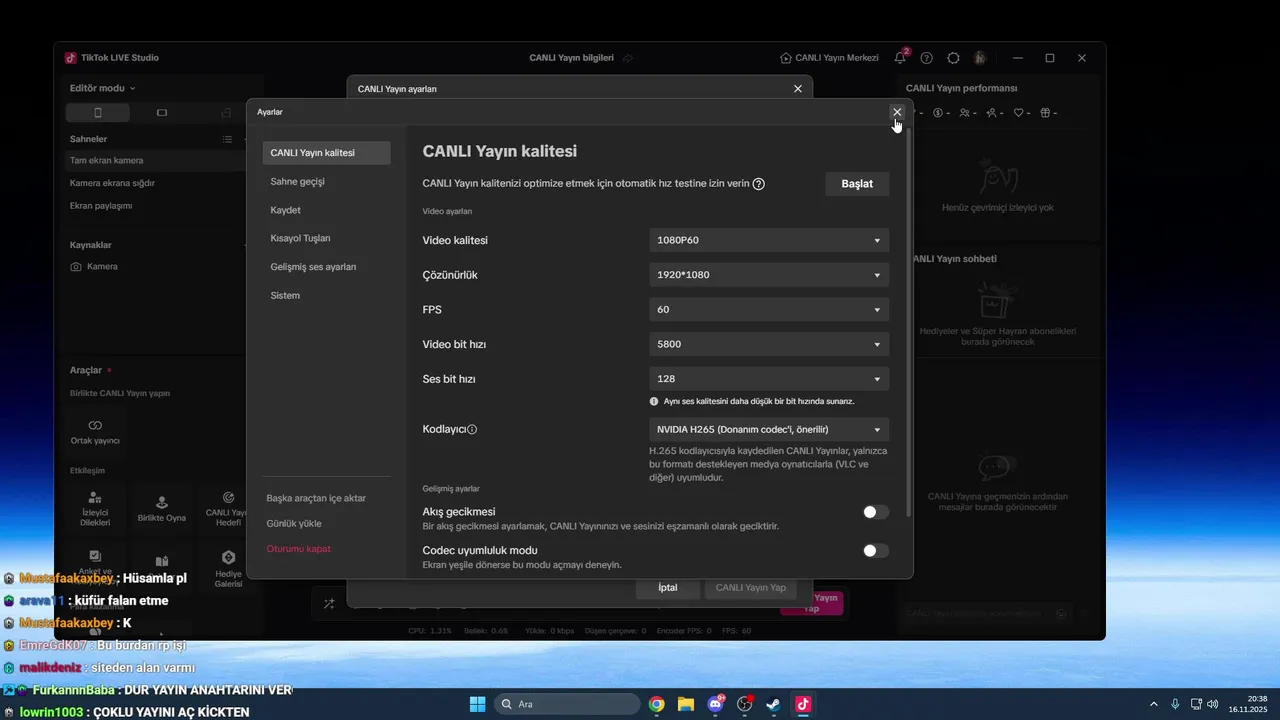1280x720 pixels.
Task: Select CANLI Yayın kalitesi settings tab
Action: tap(326, 153)
